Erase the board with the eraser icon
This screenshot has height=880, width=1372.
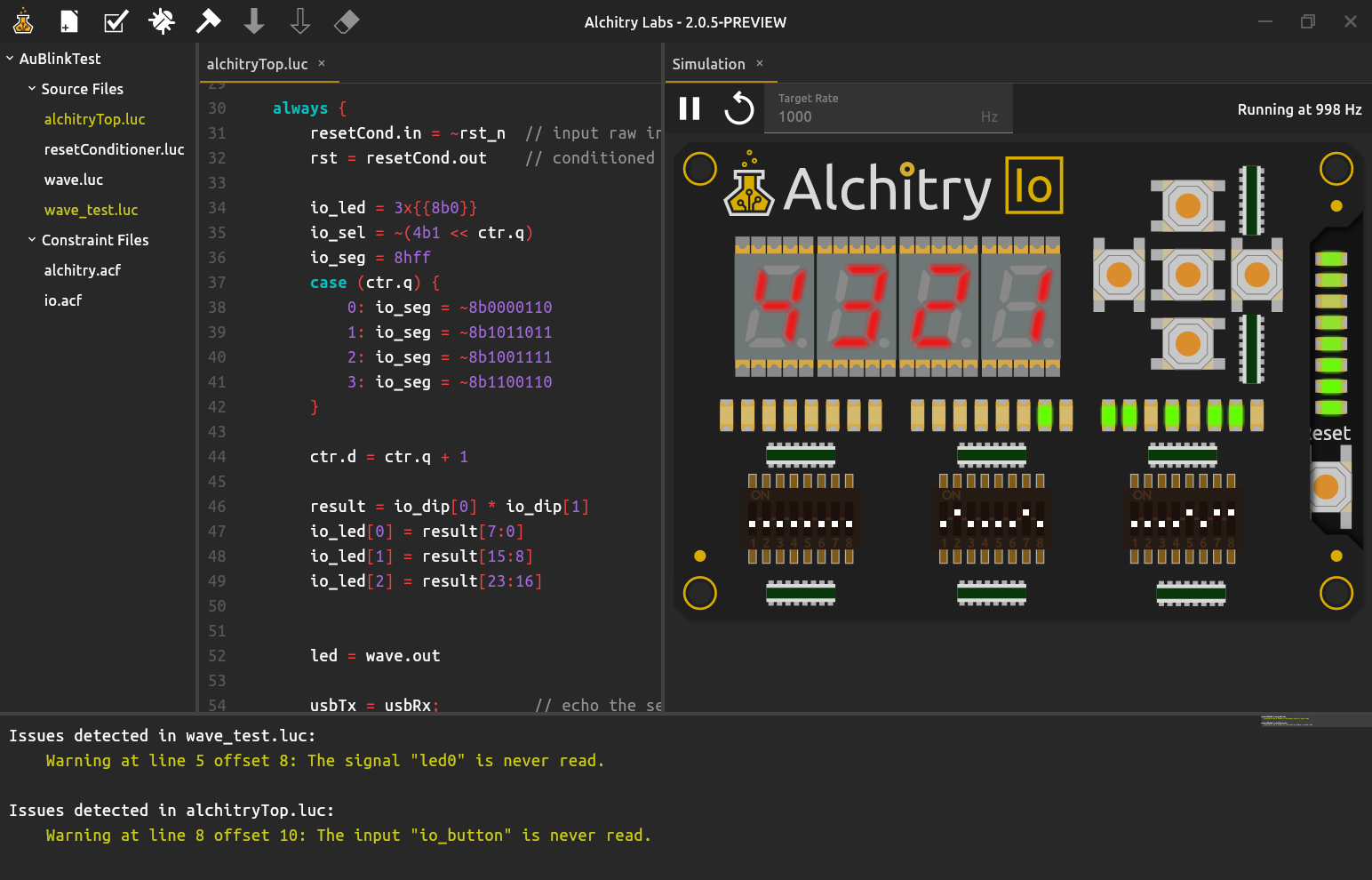[347, 21]
